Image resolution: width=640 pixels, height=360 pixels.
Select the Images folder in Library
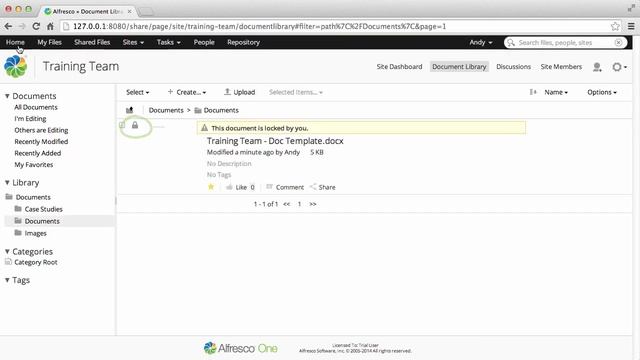point(36,233)
